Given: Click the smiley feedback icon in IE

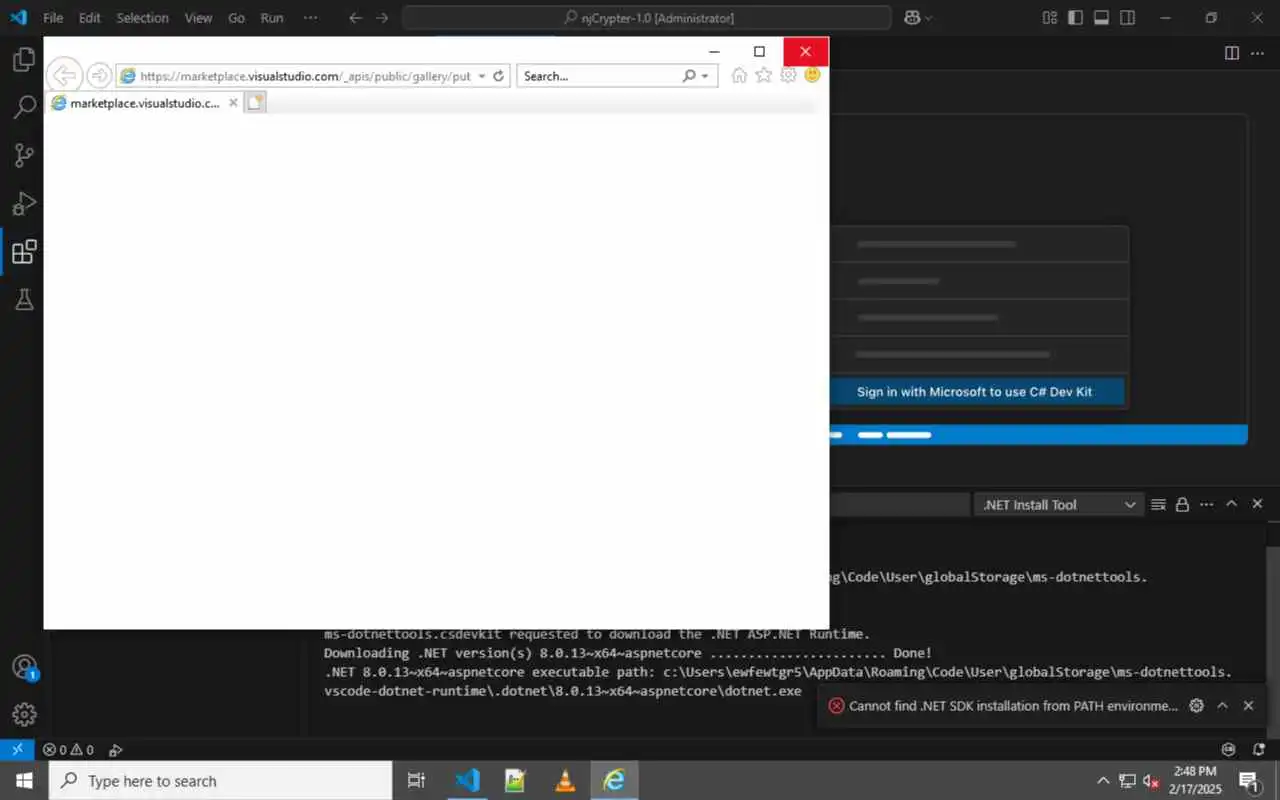Looking at the screenshot, I should [x=812, y=75].
